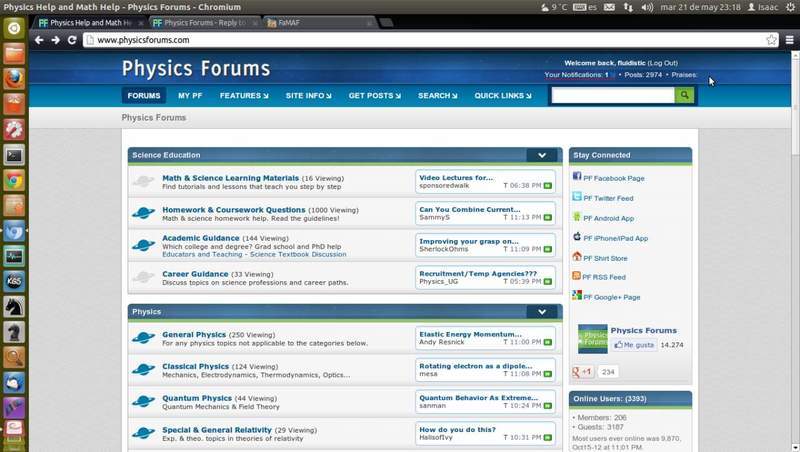Bookmark page using the star icon
Screen dimensions: 800x452
click(x=771, y=40)
